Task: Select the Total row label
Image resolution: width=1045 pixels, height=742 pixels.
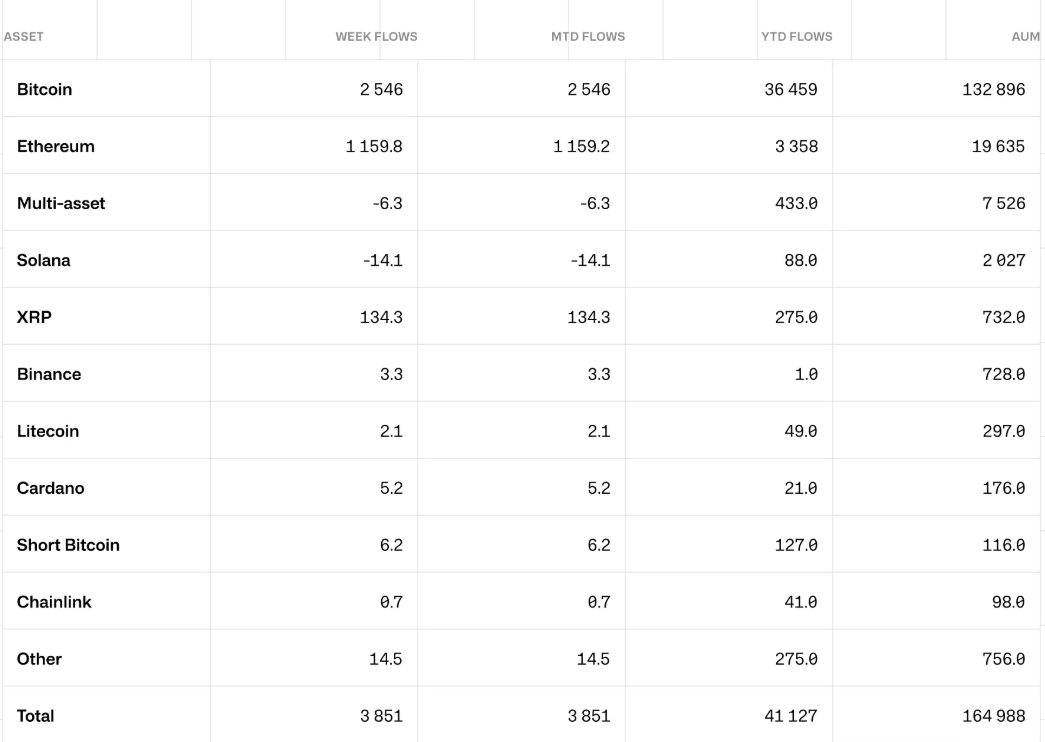Action: point(36,716)
